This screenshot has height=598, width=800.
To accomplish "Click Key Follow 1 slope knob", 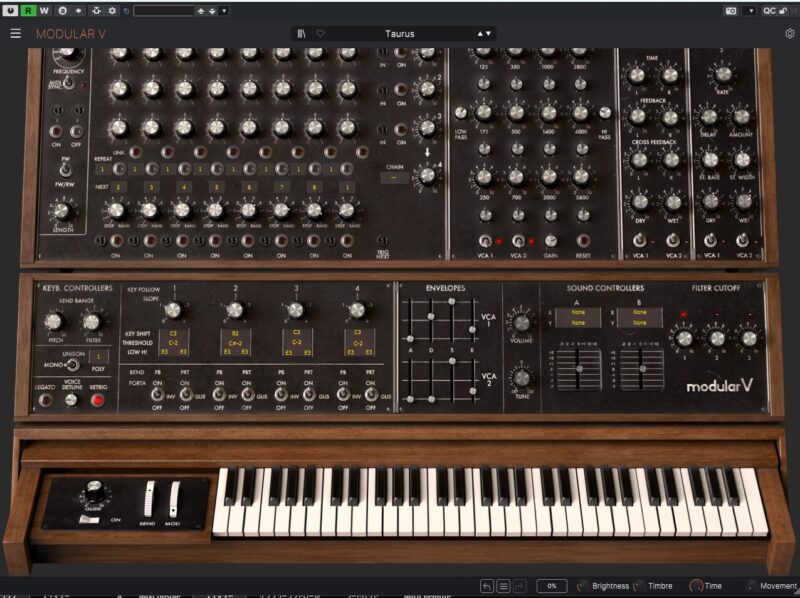I will click(x=173, y=310).
